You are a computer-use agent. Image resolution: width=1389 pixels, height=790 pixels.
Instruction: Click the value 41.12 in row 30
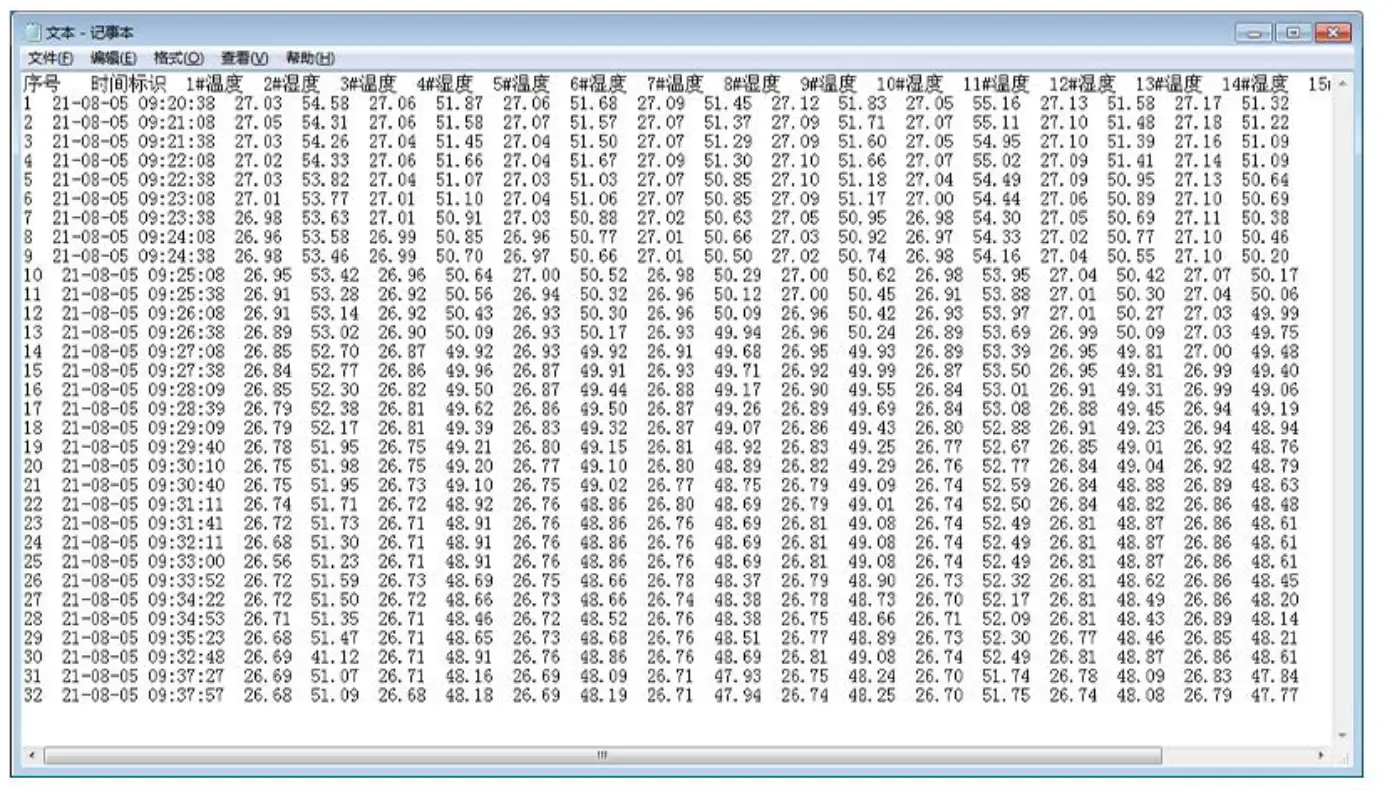click(335, 657)
